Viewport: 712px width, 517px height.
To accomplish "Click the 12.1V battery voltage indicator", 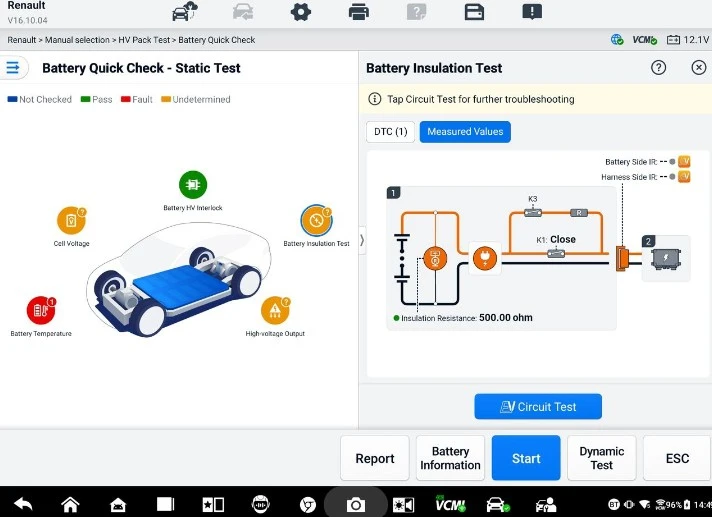I will click(x=687, y=40).
